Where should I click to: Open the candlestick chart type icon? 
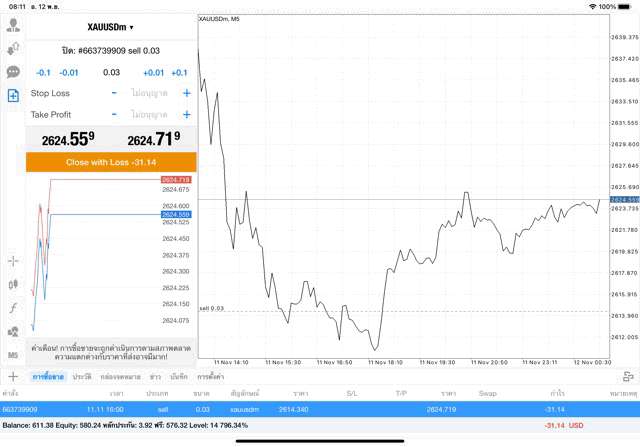click(x=13, y=284)
